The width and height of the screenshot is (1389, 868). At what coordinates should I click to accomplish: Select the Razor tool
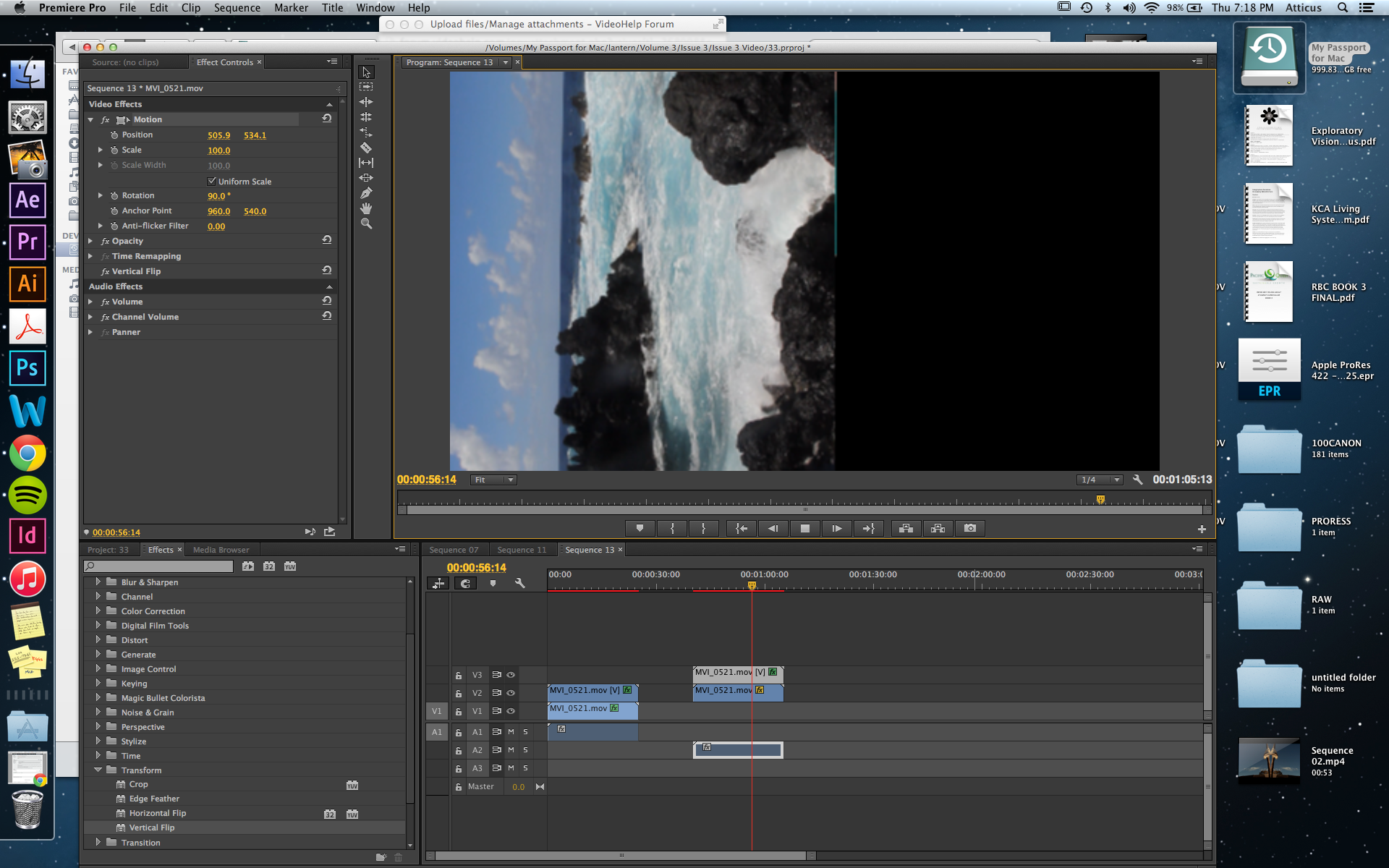(366, 148)
